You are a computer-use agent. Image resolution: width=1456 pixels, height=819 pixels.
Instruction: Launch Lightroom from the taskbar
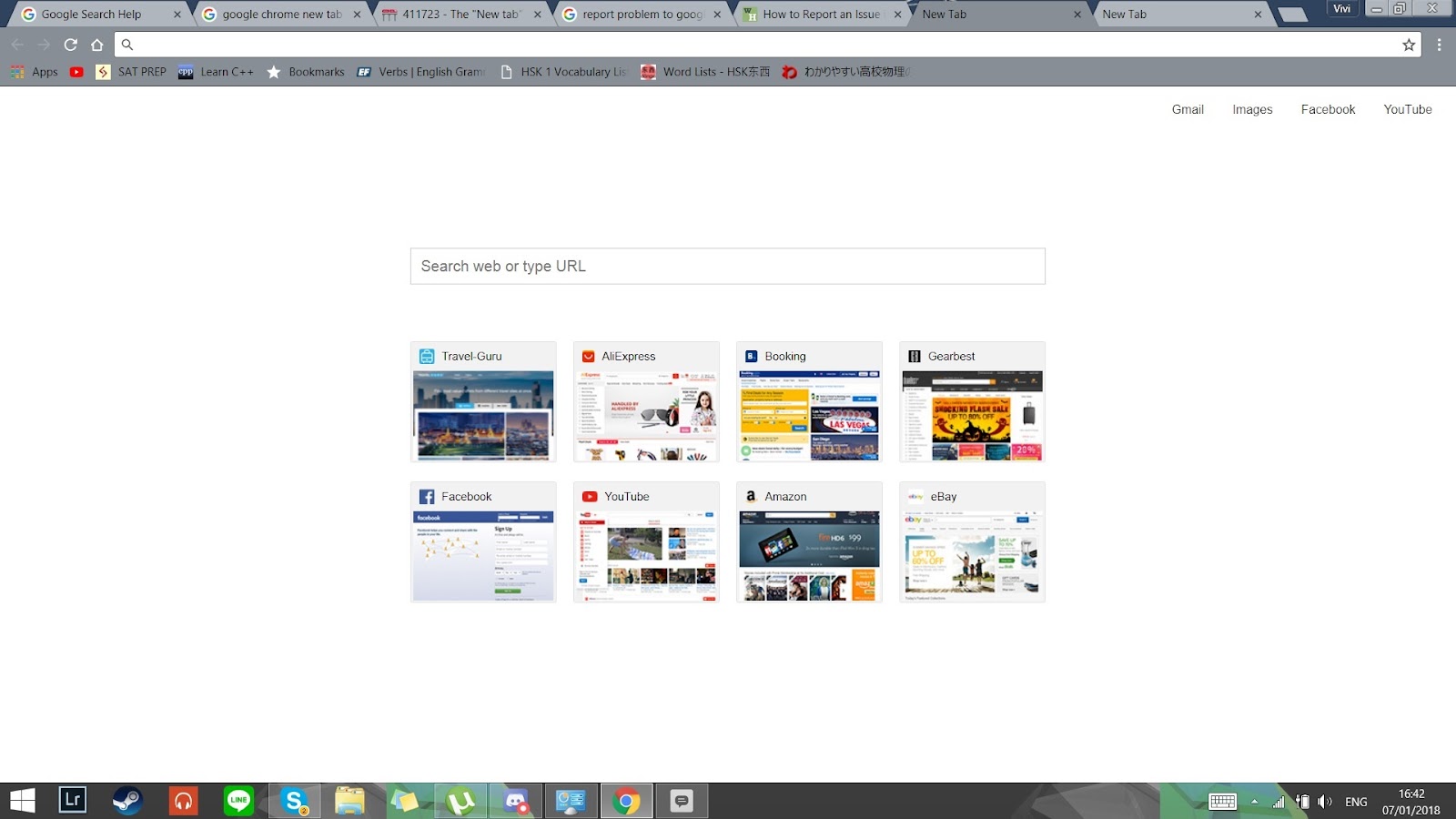click(73, 801)
